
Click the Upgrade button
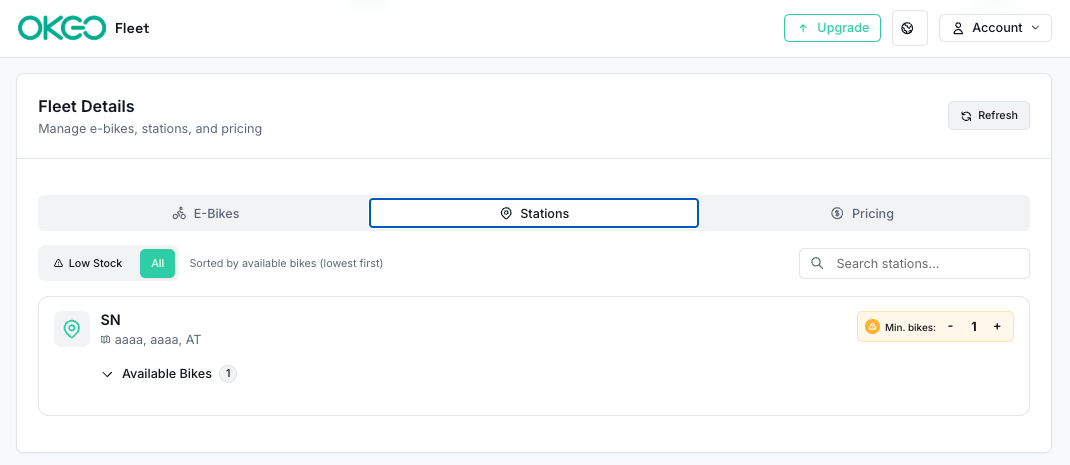point(833,28)
